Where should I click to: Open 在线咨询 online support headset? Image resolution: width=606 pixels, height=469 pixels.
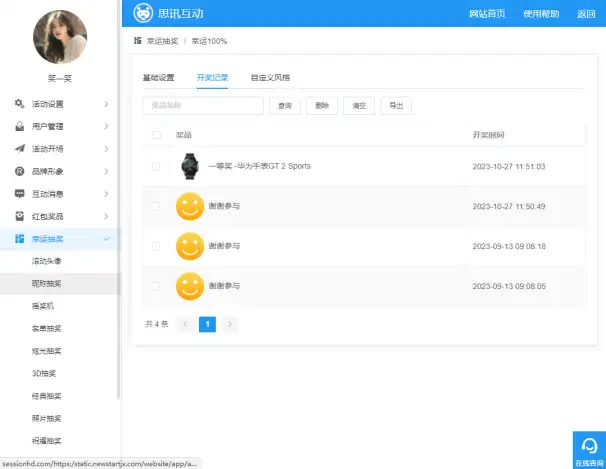(x=589, y=450)
